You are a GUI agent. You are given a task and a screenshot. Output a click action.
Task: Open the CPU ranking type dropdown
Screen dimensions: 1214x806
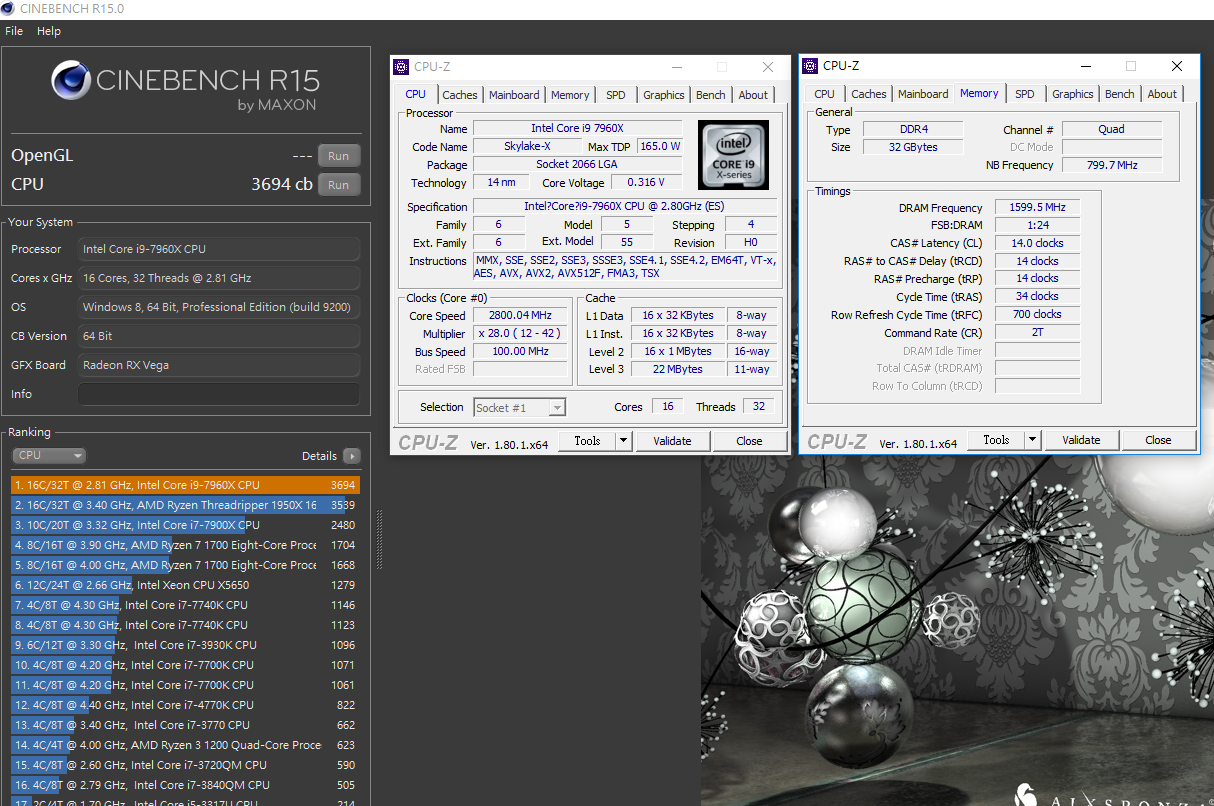[x=49, y=456]
